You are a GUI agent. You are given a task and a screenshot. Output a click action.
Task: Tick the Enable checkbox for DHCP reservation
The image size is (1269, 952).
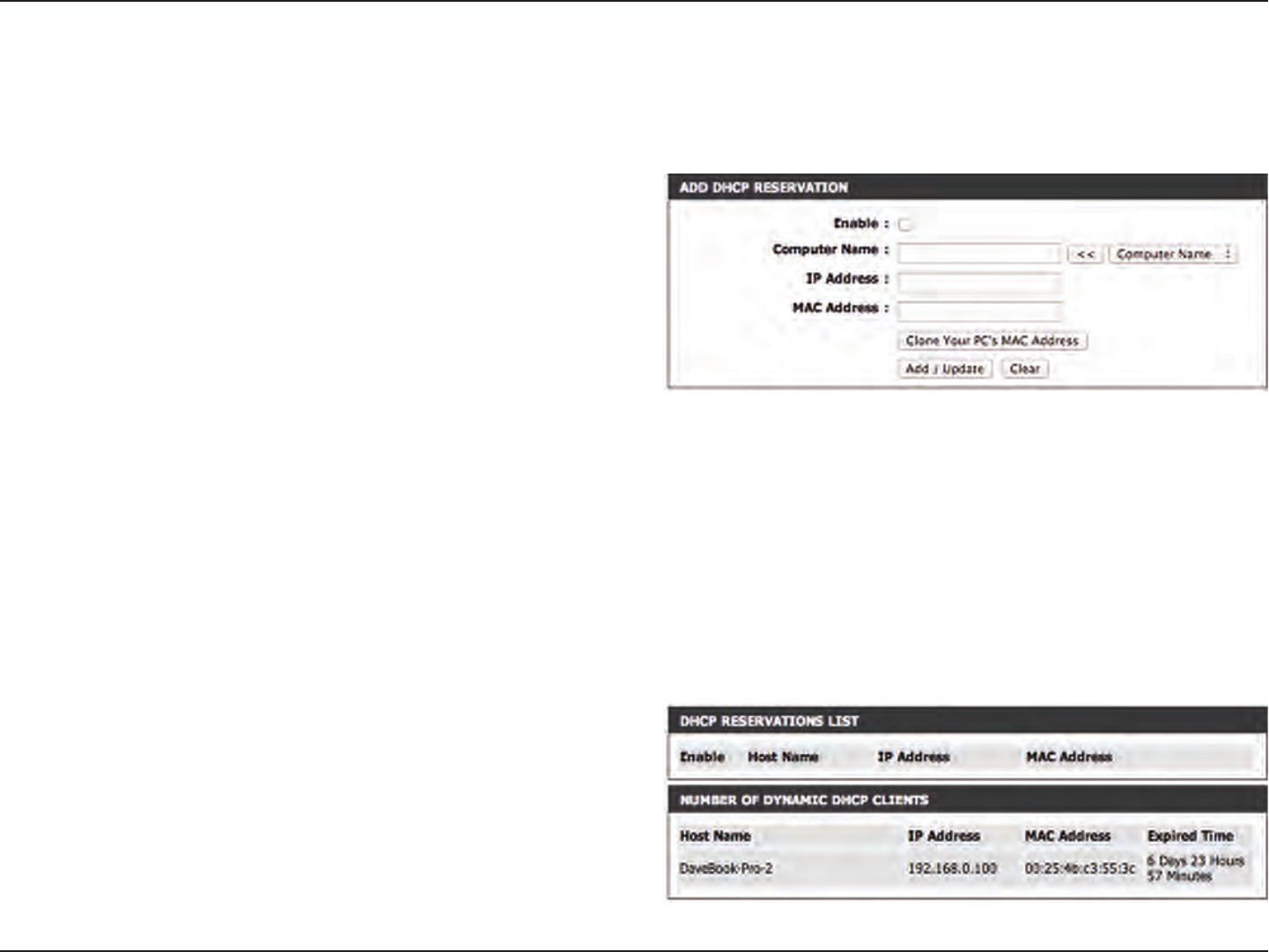904,225
